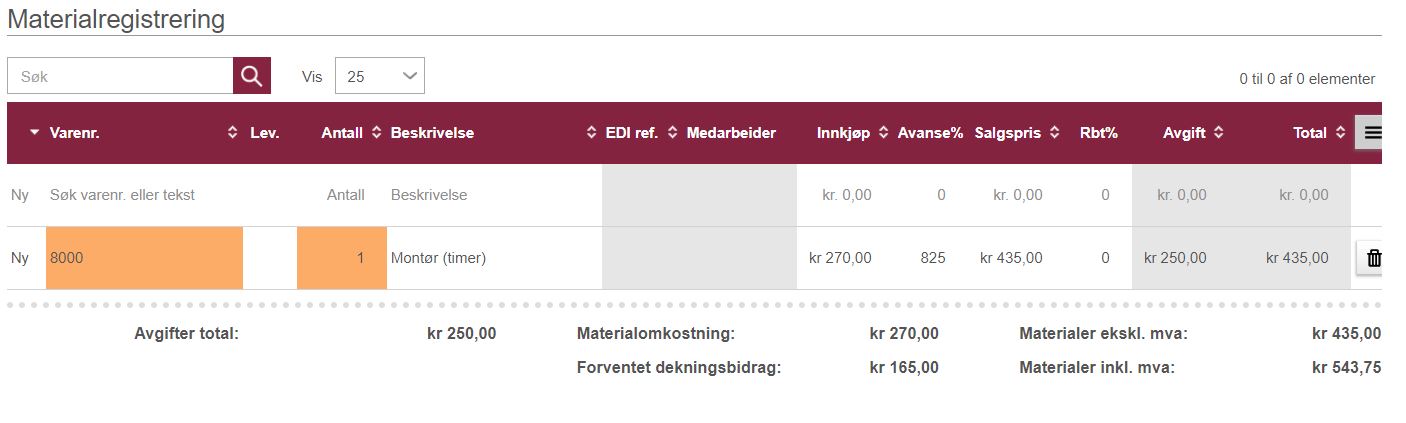Click the Medarbeider column header
The width and height of the screenshot is (1406, 423).
(731, 133)
